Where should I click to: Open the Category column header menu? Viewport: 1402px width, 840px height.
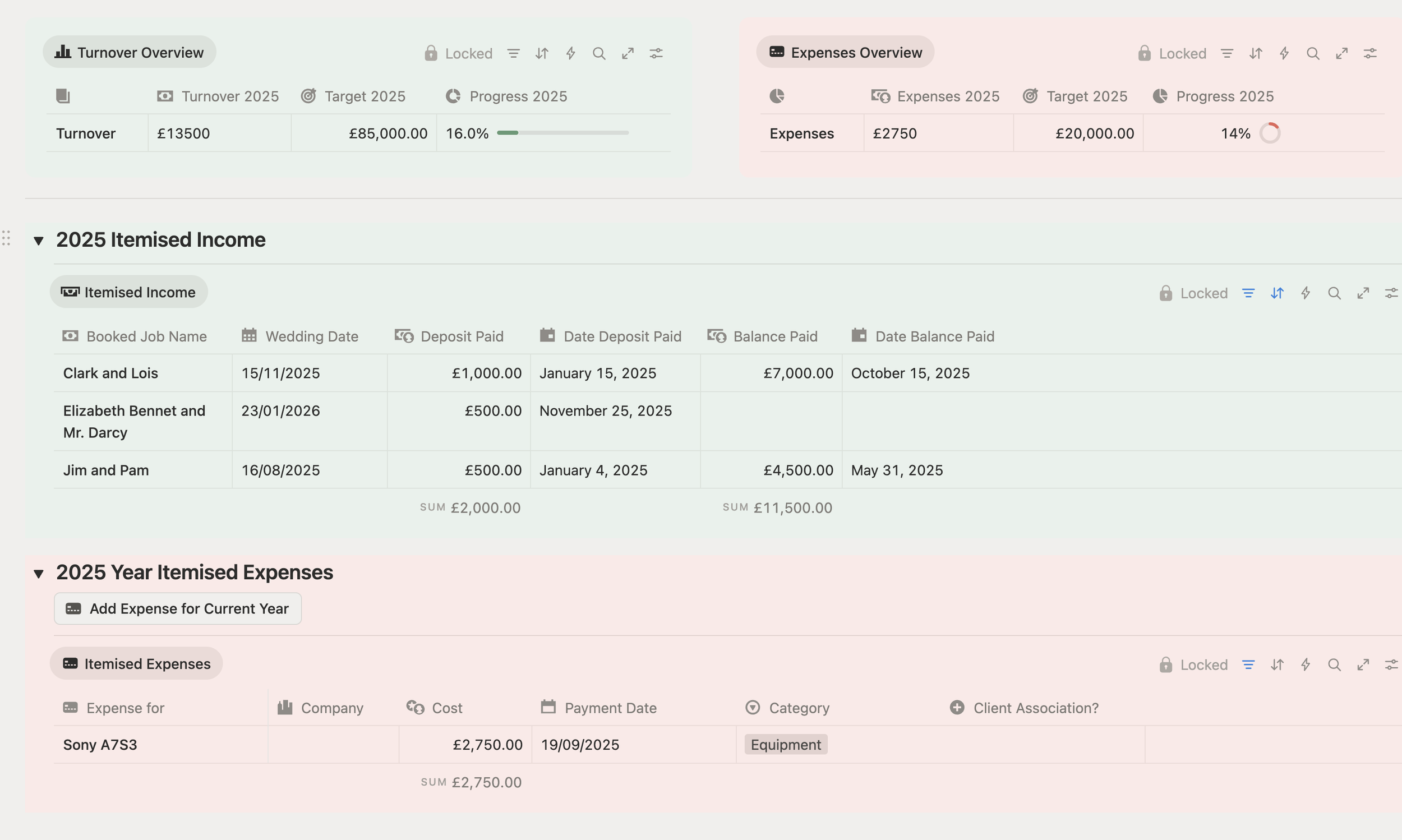[x=798, y=708]
